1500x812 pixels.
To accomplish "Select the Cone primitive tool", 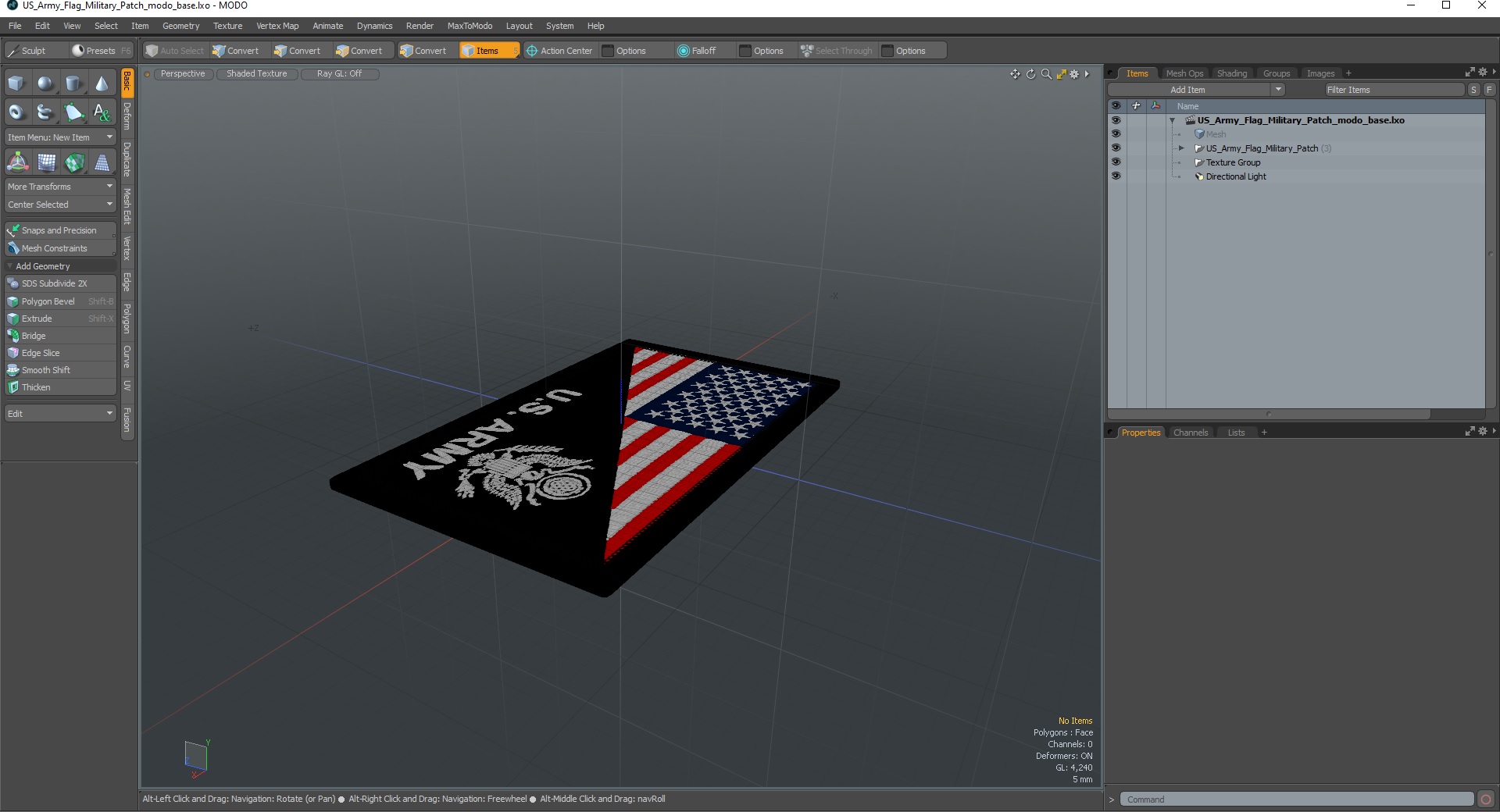I will [x=102, y=84].
